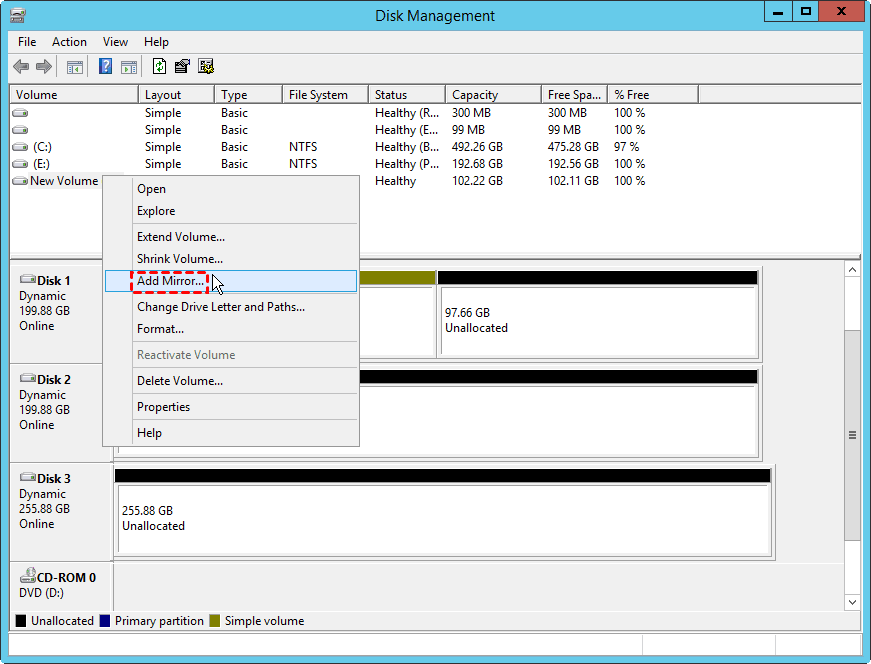Click the Show/Hide Console Tree icon
Screen dimensions: 871x664
click(74, 67)
